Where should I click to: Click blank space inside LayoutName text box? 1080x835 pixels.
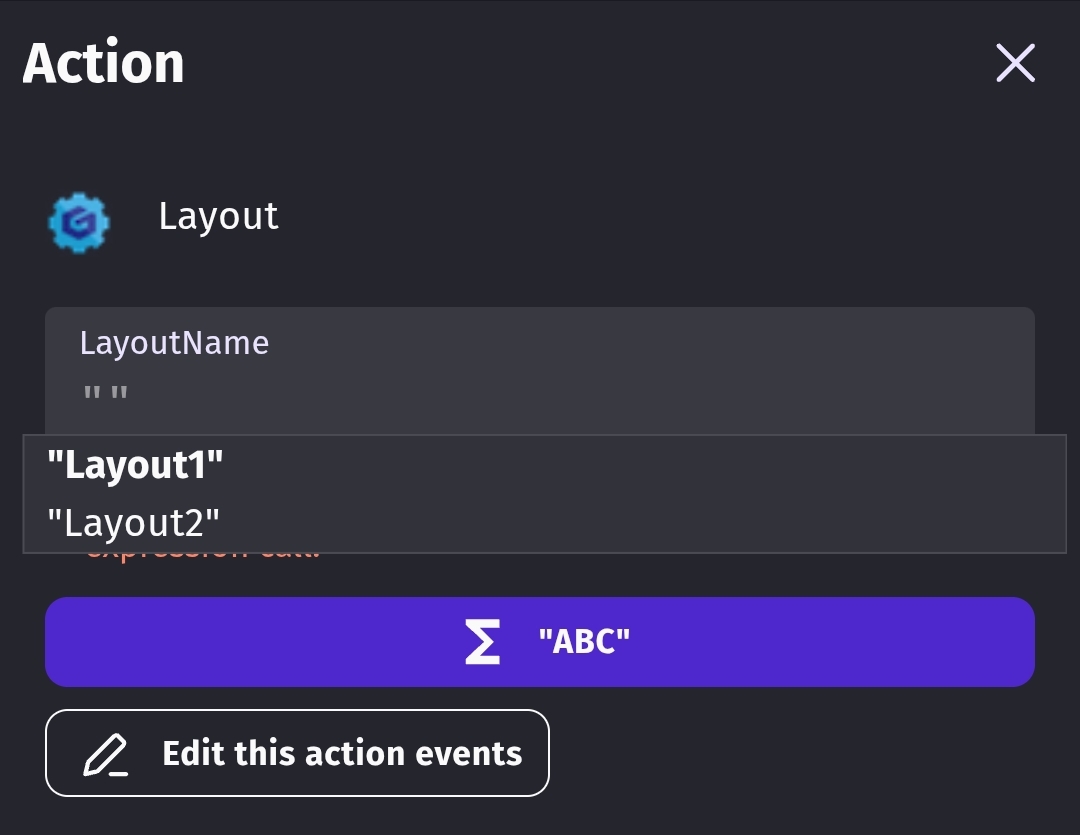pyautogui.click(x=579, y=394)
